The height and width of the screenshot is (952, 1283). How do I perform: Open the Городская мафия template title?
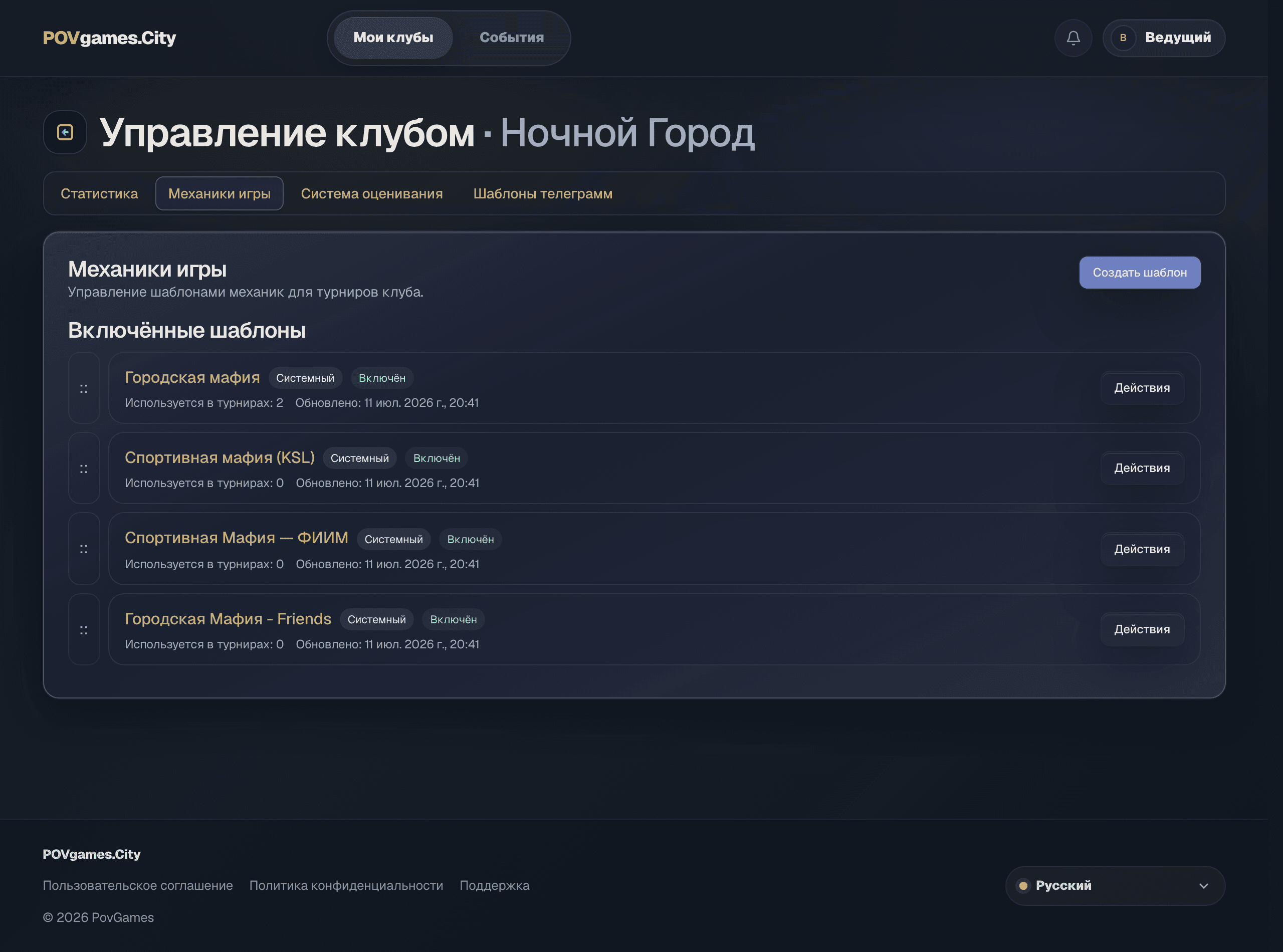coord(192,377)
